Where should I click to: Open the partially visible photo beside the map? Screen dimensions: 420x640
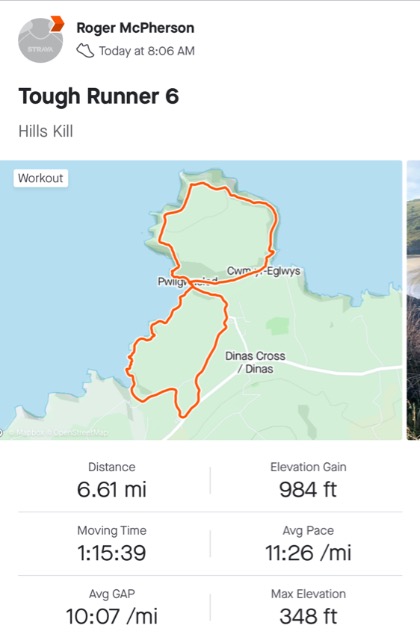coord(413,300)
